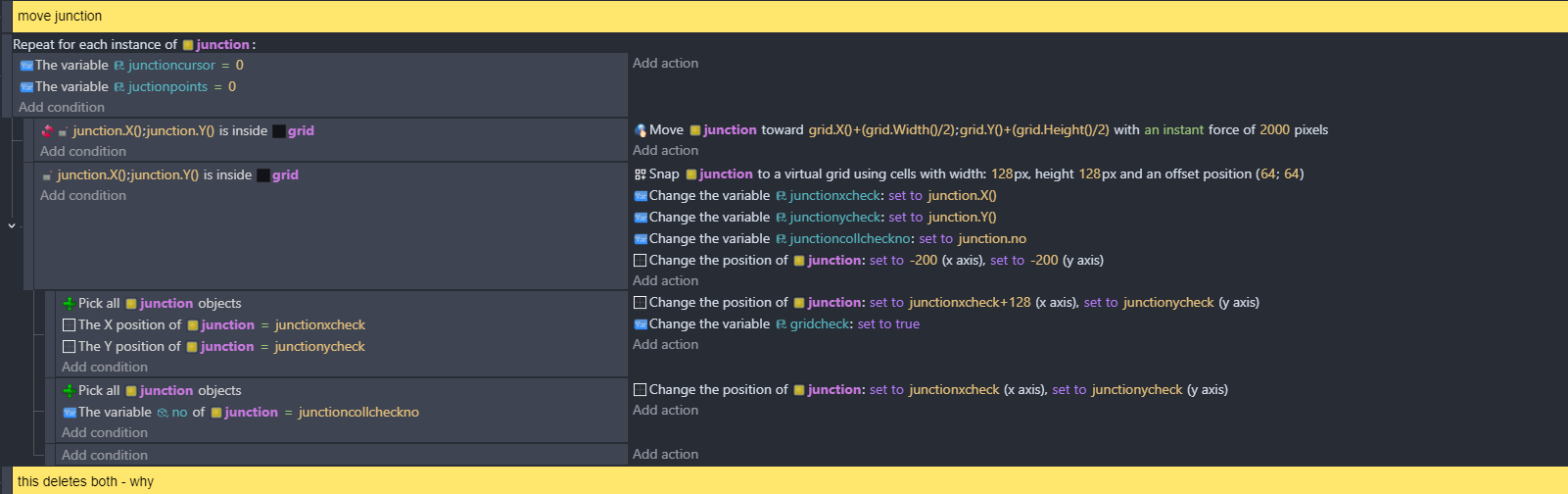Click the X position icon for junctionxcheck condition

(69, 325)
